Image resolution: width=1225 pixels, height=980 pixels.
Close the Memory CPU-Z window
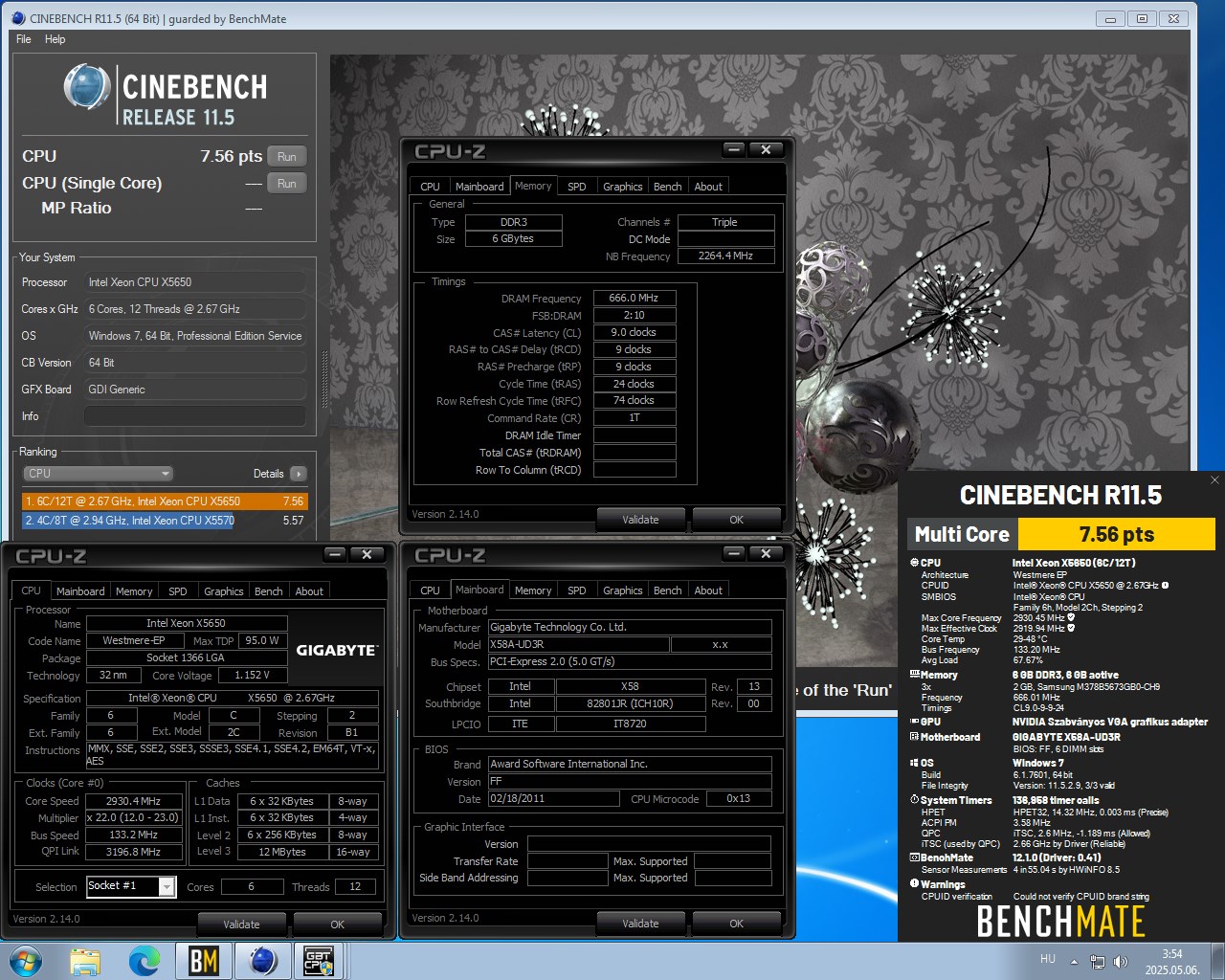(x=766, y=149)
